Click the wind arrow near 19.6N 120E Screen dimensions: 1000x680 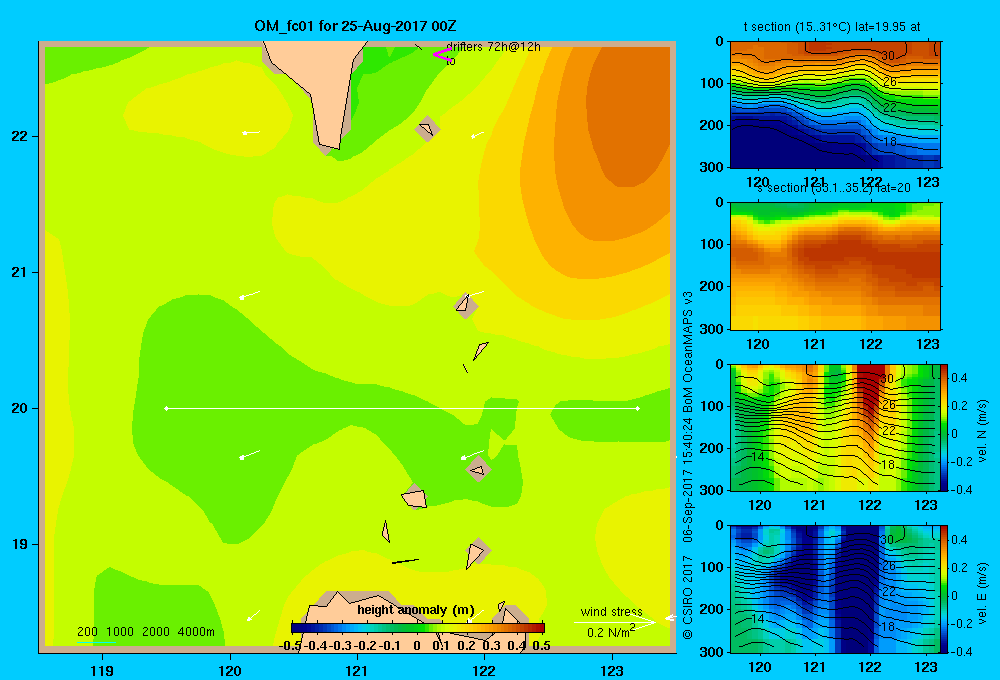coord(249,455)
